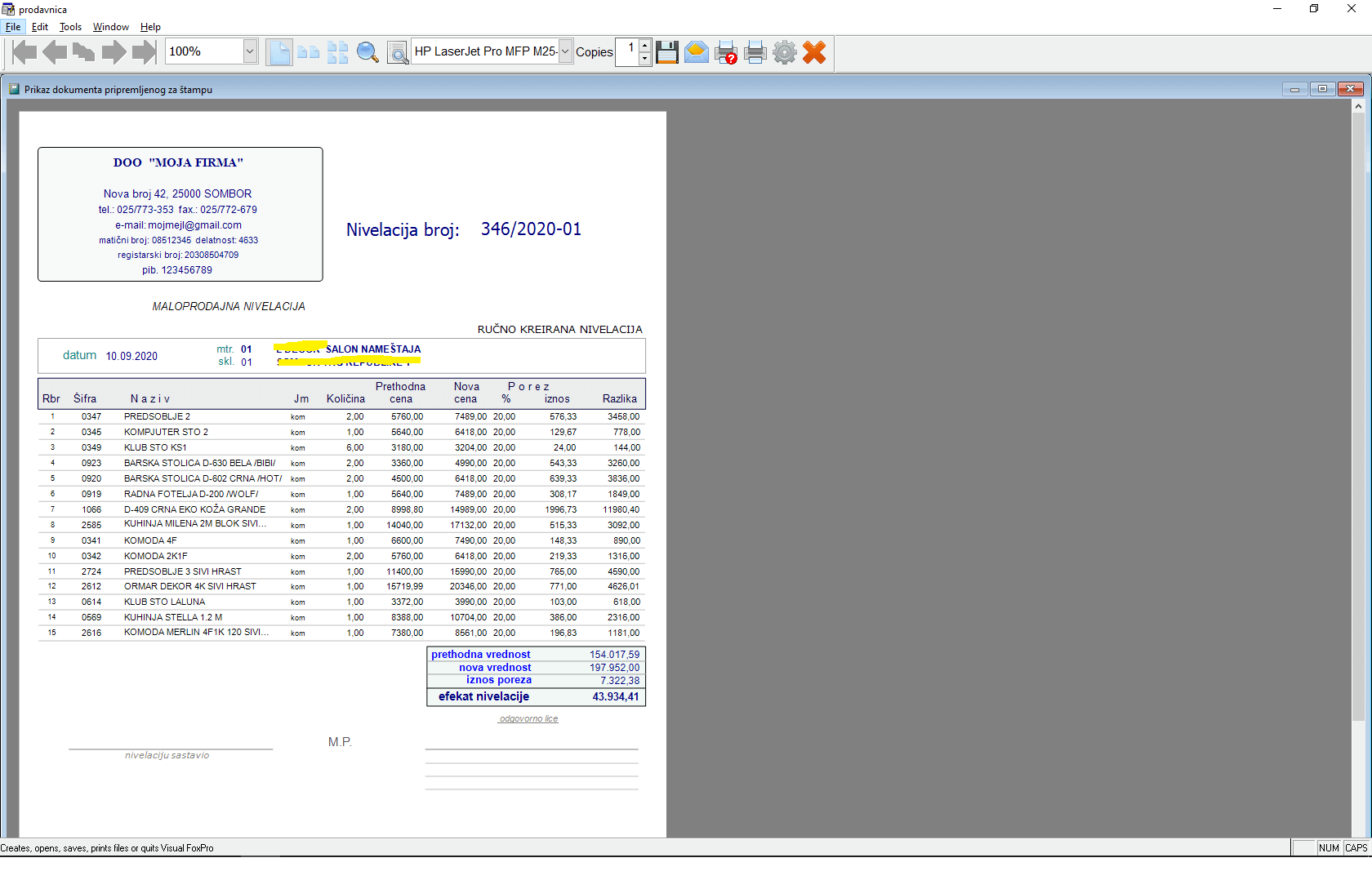The image size is (1372, 880).
Task: Click the PREDSOBLJE 2 row name
Action: [157, 416]
